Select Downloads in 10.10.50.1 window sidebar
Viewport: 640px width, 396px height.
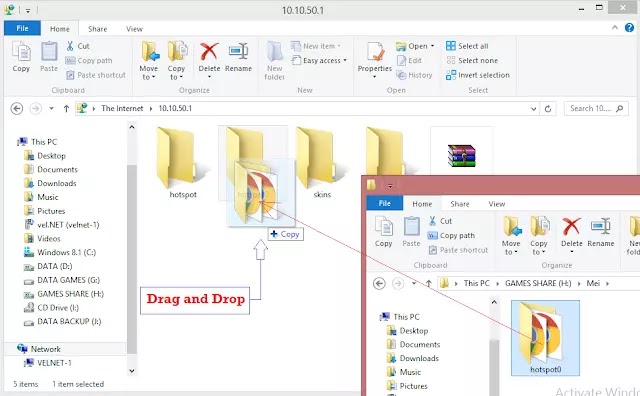[50, 183]
